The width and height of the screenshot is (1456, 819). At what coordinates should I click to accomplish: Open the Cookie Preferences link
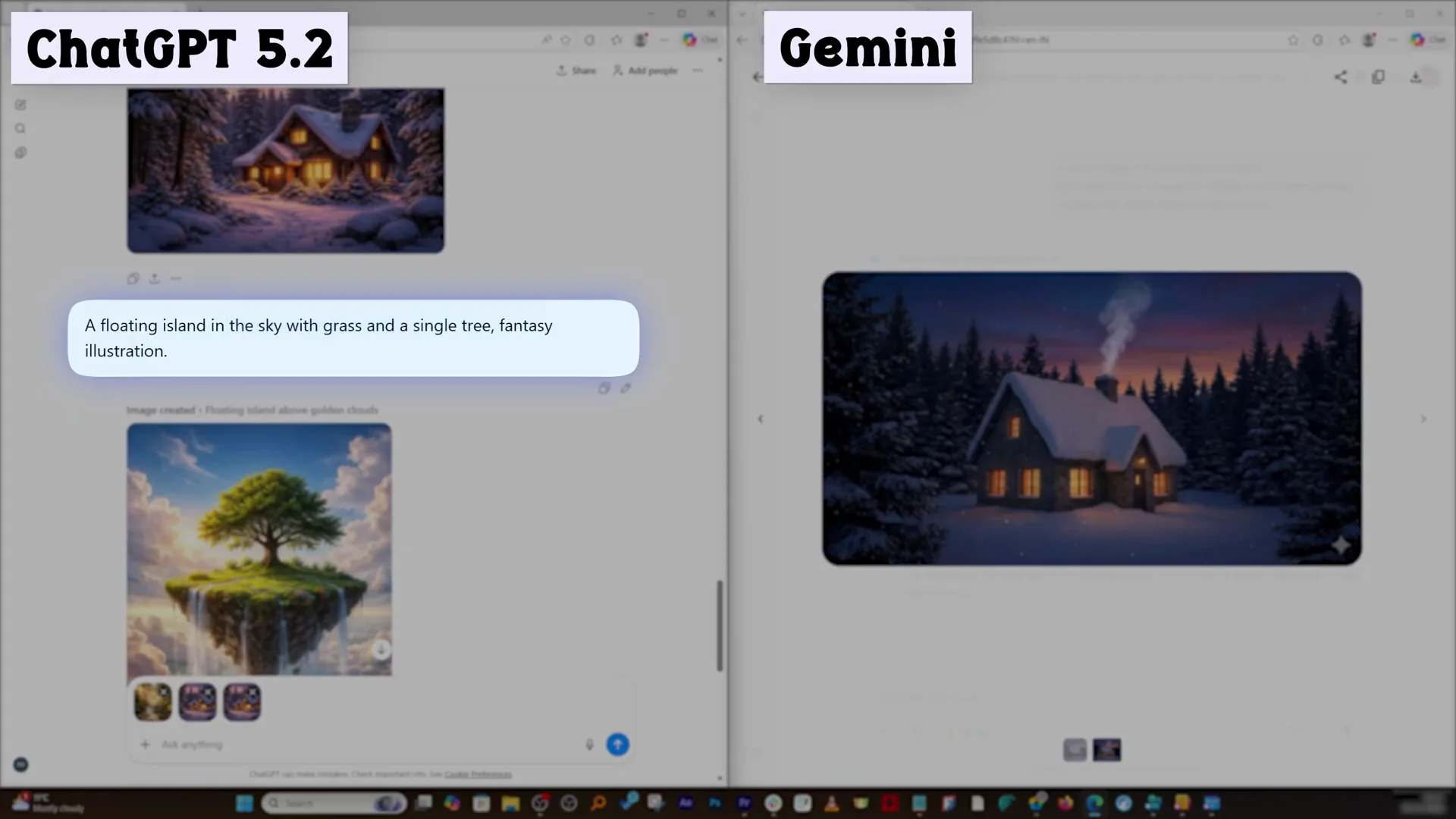[478, 774]
